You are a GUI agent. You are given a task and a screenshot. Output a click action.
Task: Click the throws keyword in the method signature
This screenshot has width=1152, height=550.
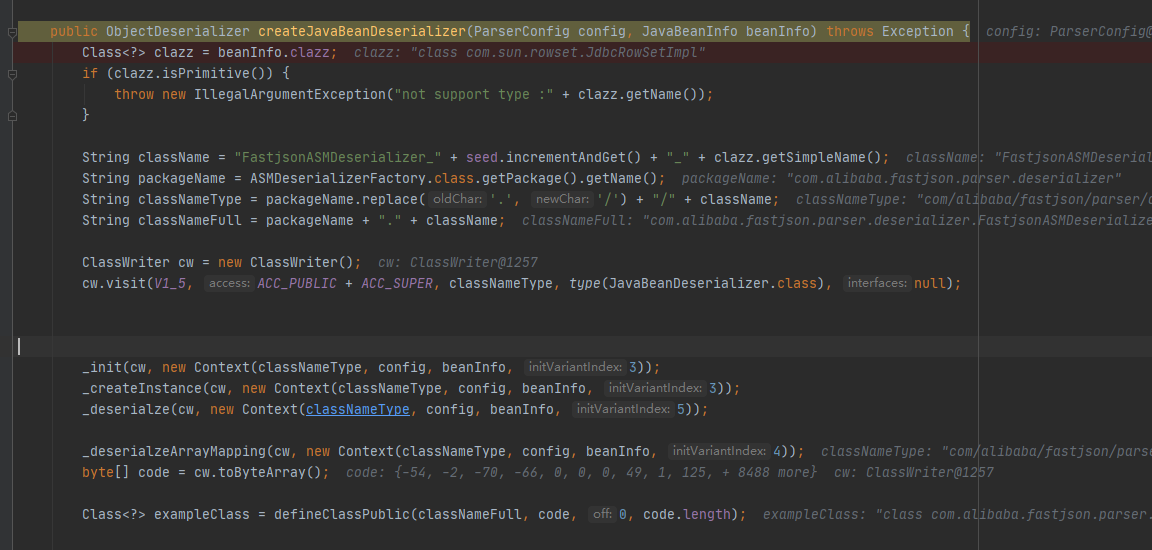click(850, 32)
